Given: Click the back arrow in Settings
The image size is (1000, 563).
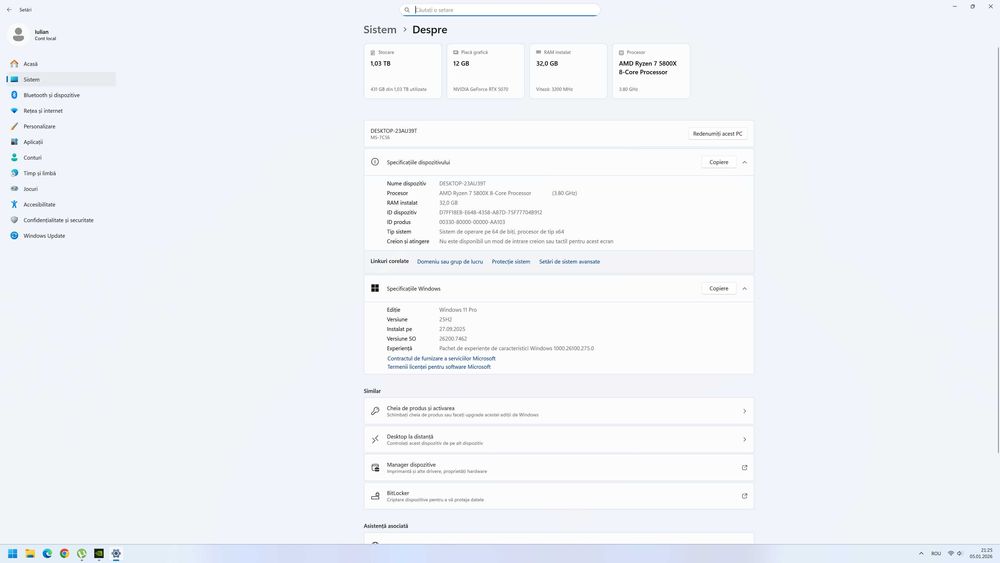Looking at the screenshot, I should point(9,9).
